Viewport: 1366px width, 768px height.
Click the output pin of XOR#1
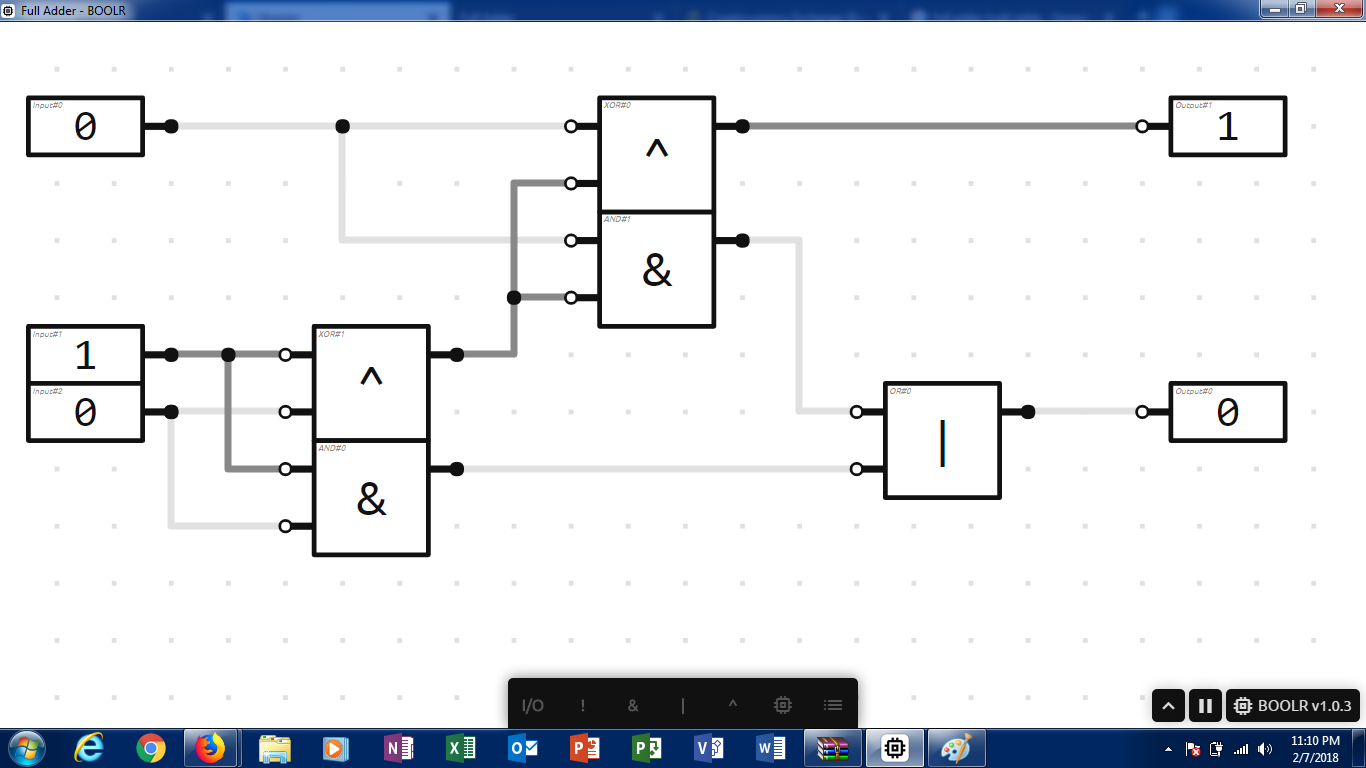coord(457,354)
